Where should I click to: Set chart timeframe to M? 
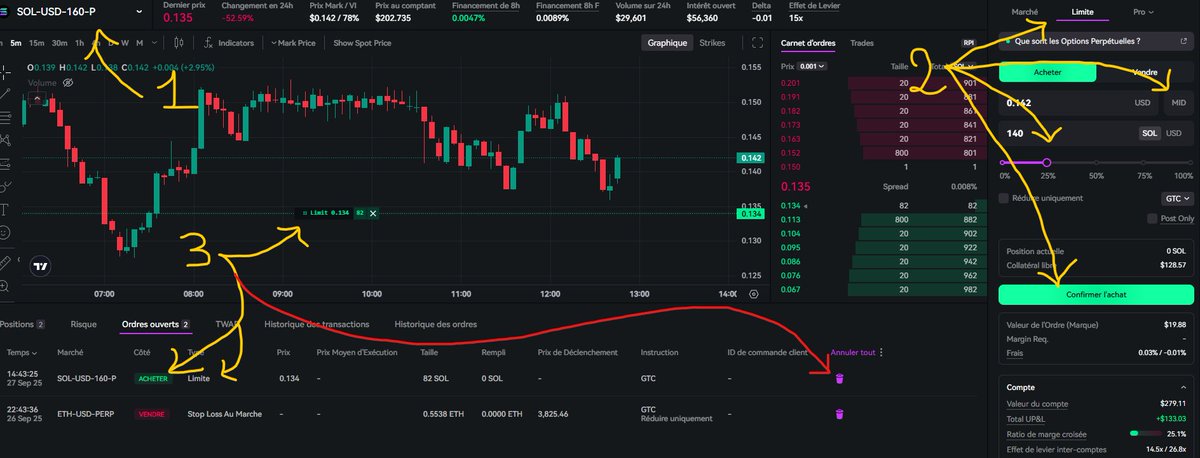pos(139,43)
